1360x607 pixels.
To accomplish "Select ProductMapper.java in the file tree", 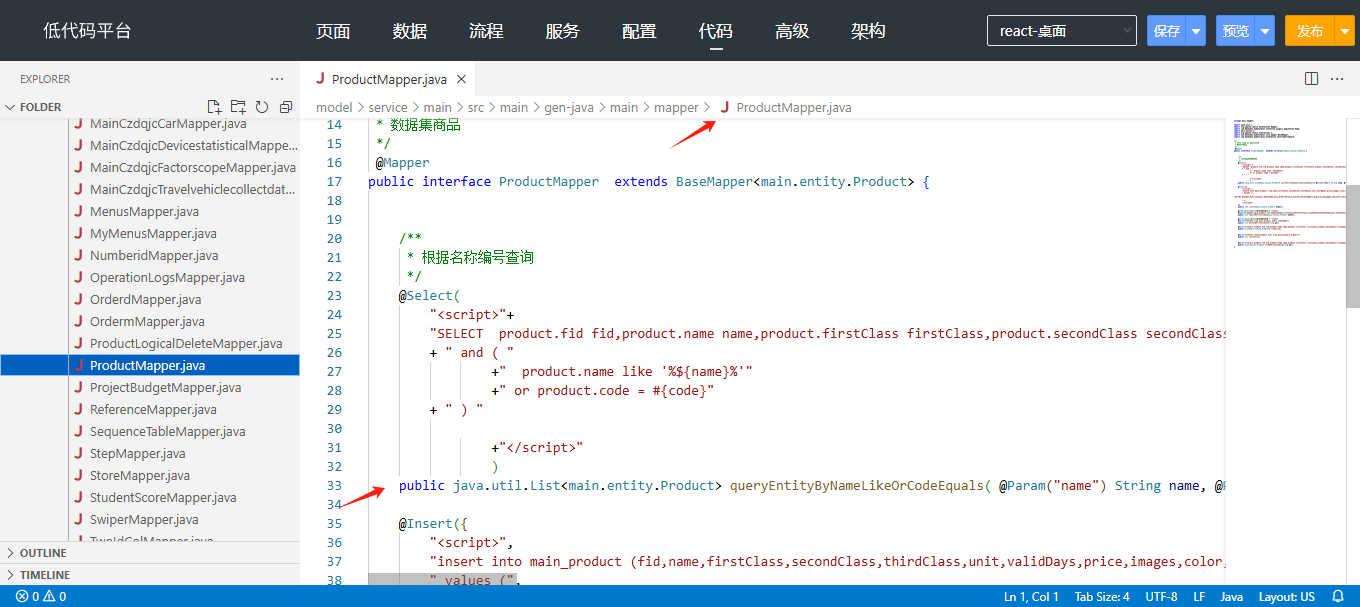I will click(x=150, y=366).
